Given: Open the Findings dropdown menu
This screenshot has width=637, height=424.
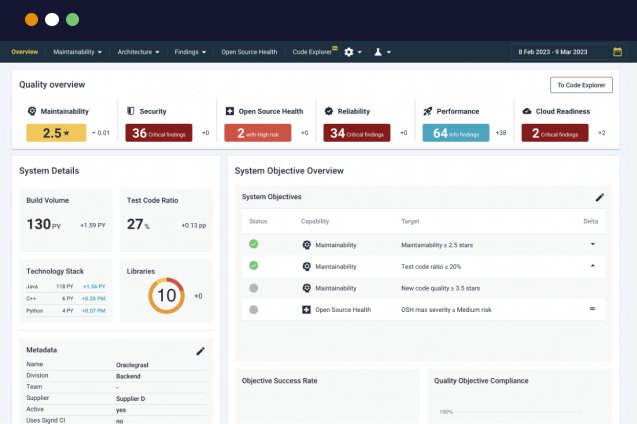Looking at the screenshot, I should 190,52.
